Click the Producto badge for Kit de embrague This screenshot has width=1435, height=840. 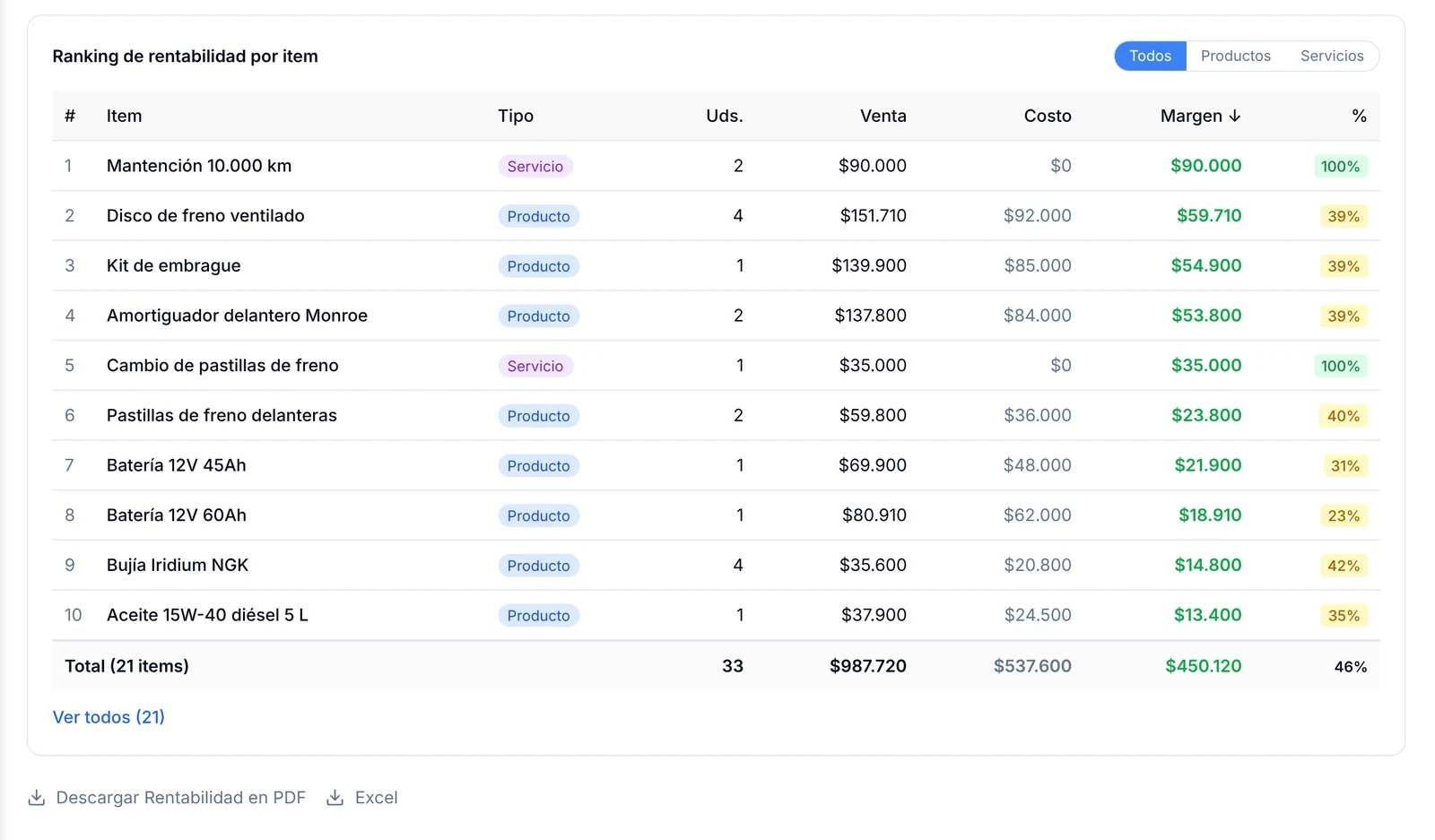pyautogui.click(x=538, y=266)
